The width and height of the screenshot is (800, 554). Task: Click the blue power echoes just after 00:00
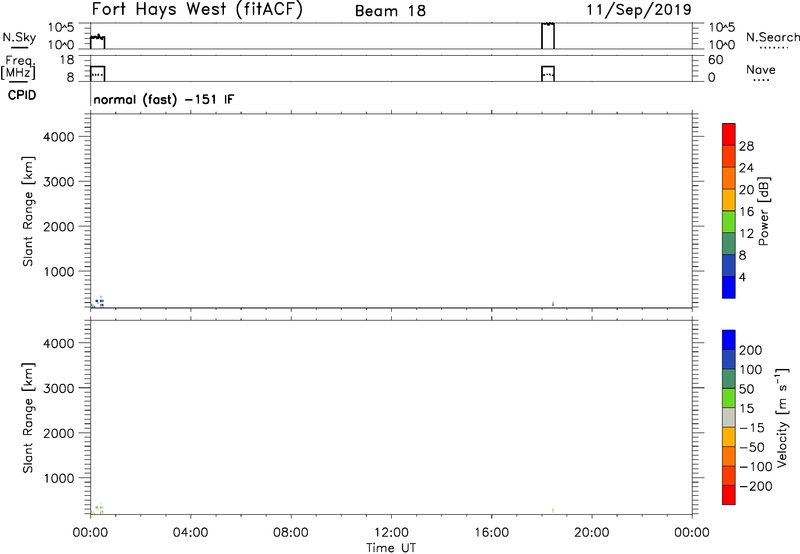tap(99, 302)
